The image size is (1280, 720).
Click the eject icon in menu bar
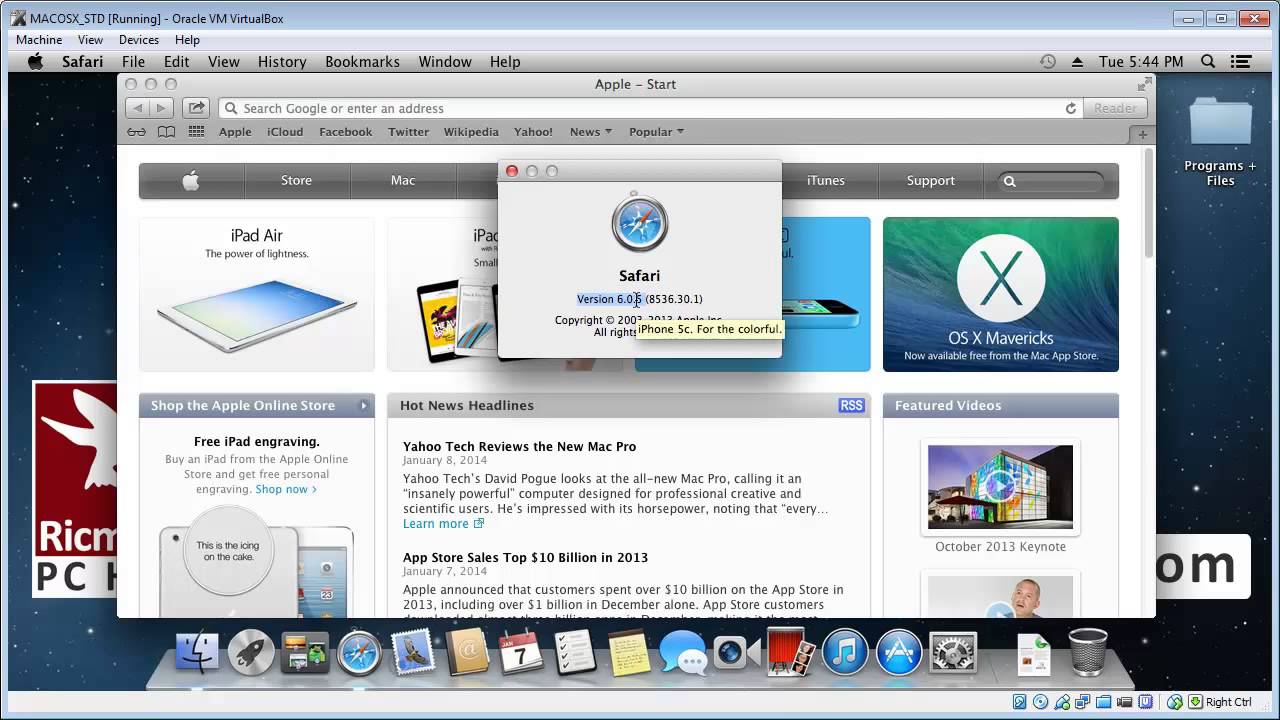[1077, 62]
